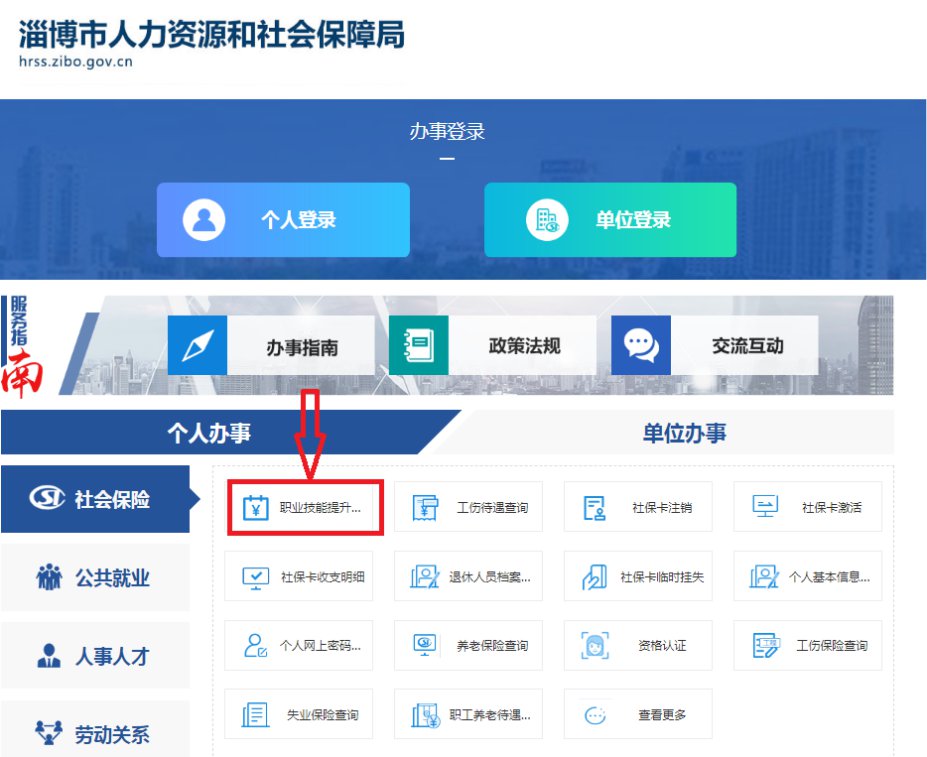The height and width of the screenshot is (757, 927).
Task: Select the 社保卡激活 icon
Action: click(x=765, y=508)
